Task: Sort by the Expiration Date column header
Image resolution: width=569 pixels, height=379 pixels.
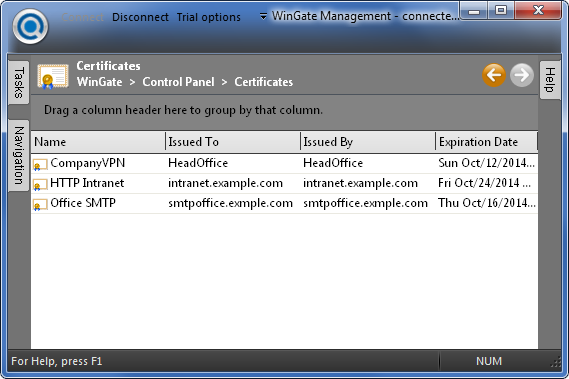Action: 487,142
